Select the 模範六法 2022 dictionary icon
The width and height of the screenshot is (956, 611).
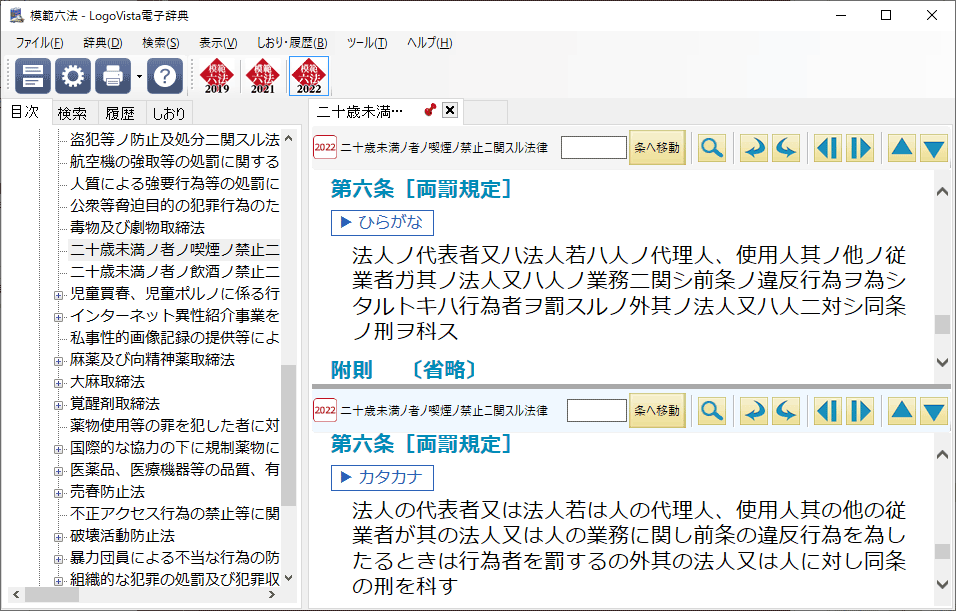309,76
